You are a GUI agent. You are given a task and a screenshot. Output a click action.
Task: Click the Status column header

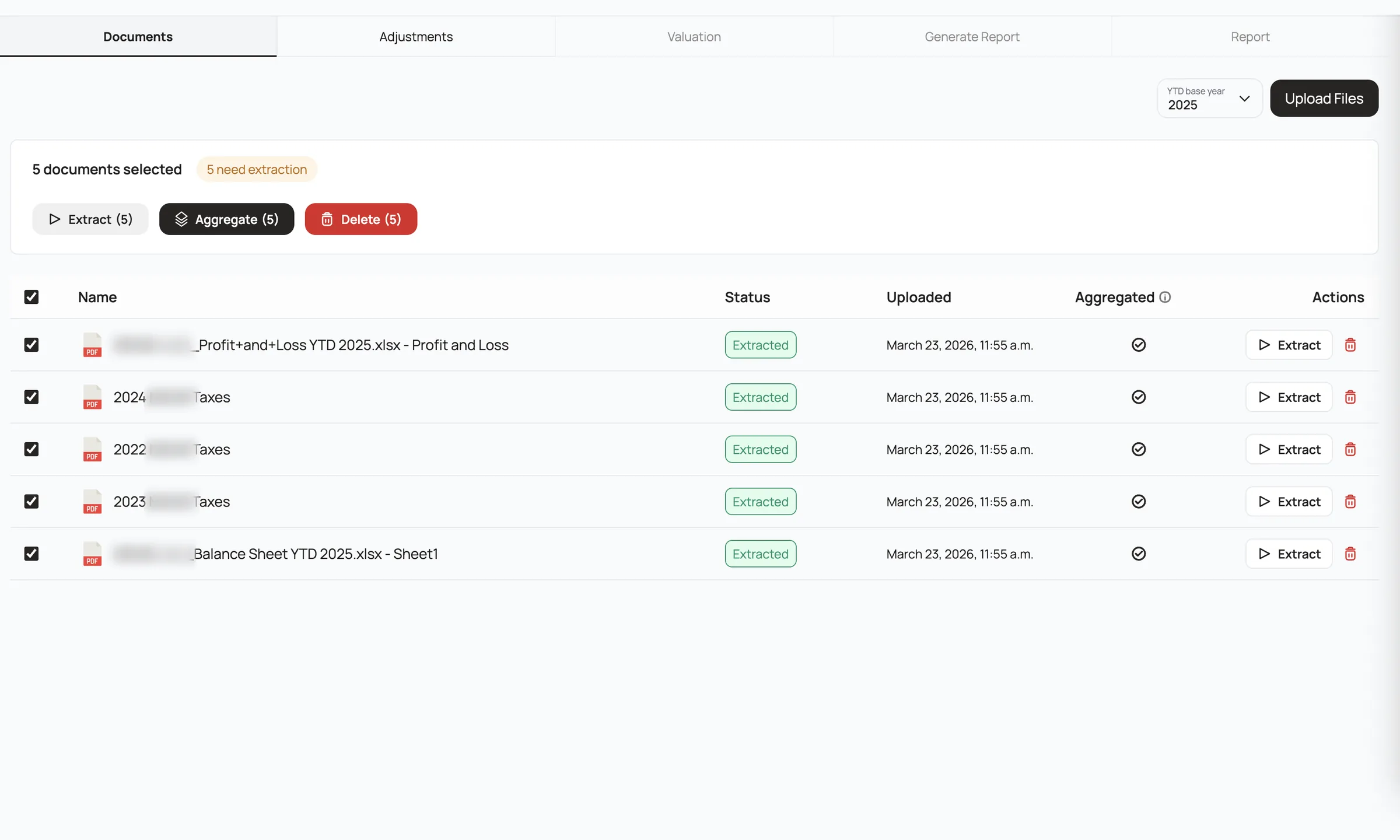[x=747, y=297]
